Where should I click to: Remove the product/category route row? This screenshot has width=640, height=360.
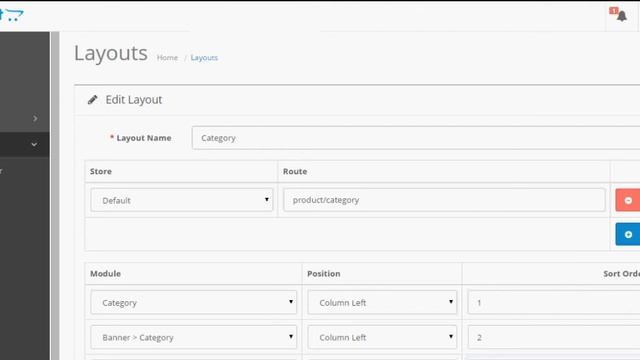pos(628,200)
